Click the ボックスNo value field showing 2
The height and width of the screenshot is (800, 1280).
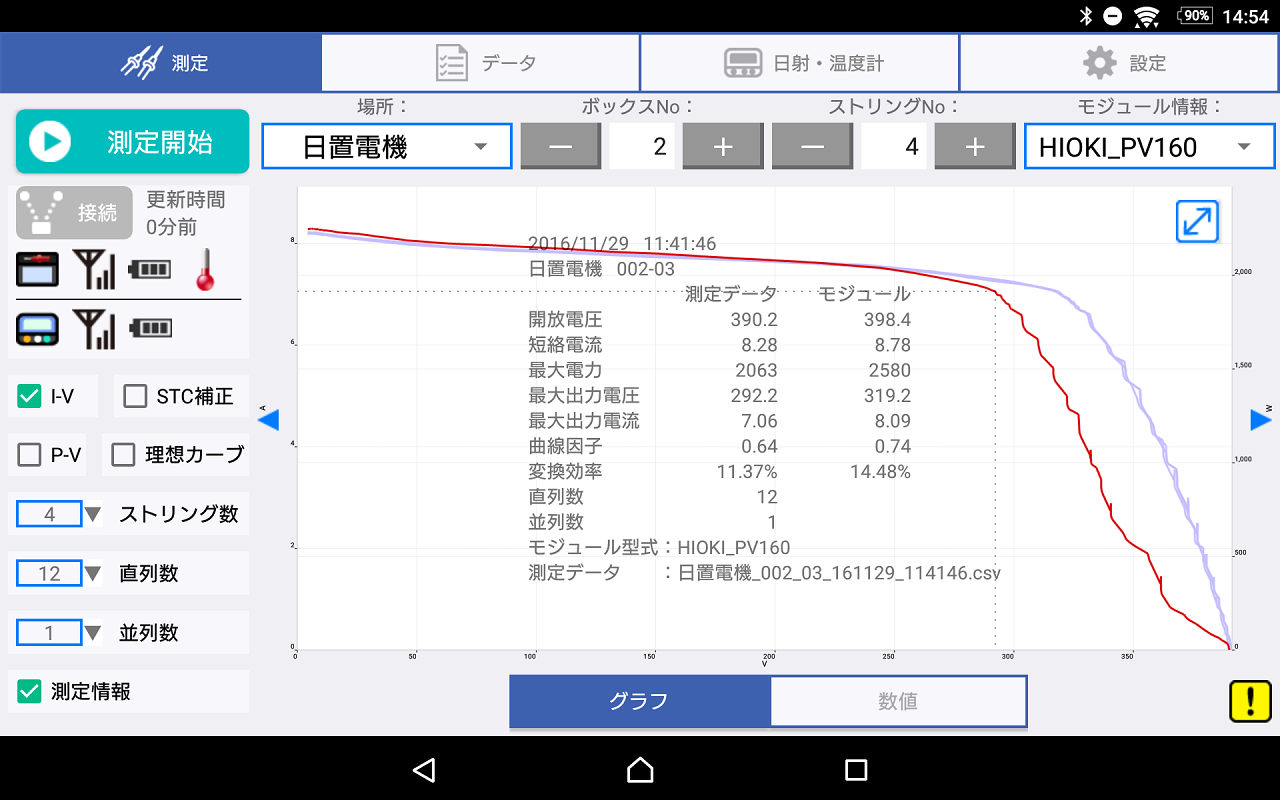click(x=642, y=147)
